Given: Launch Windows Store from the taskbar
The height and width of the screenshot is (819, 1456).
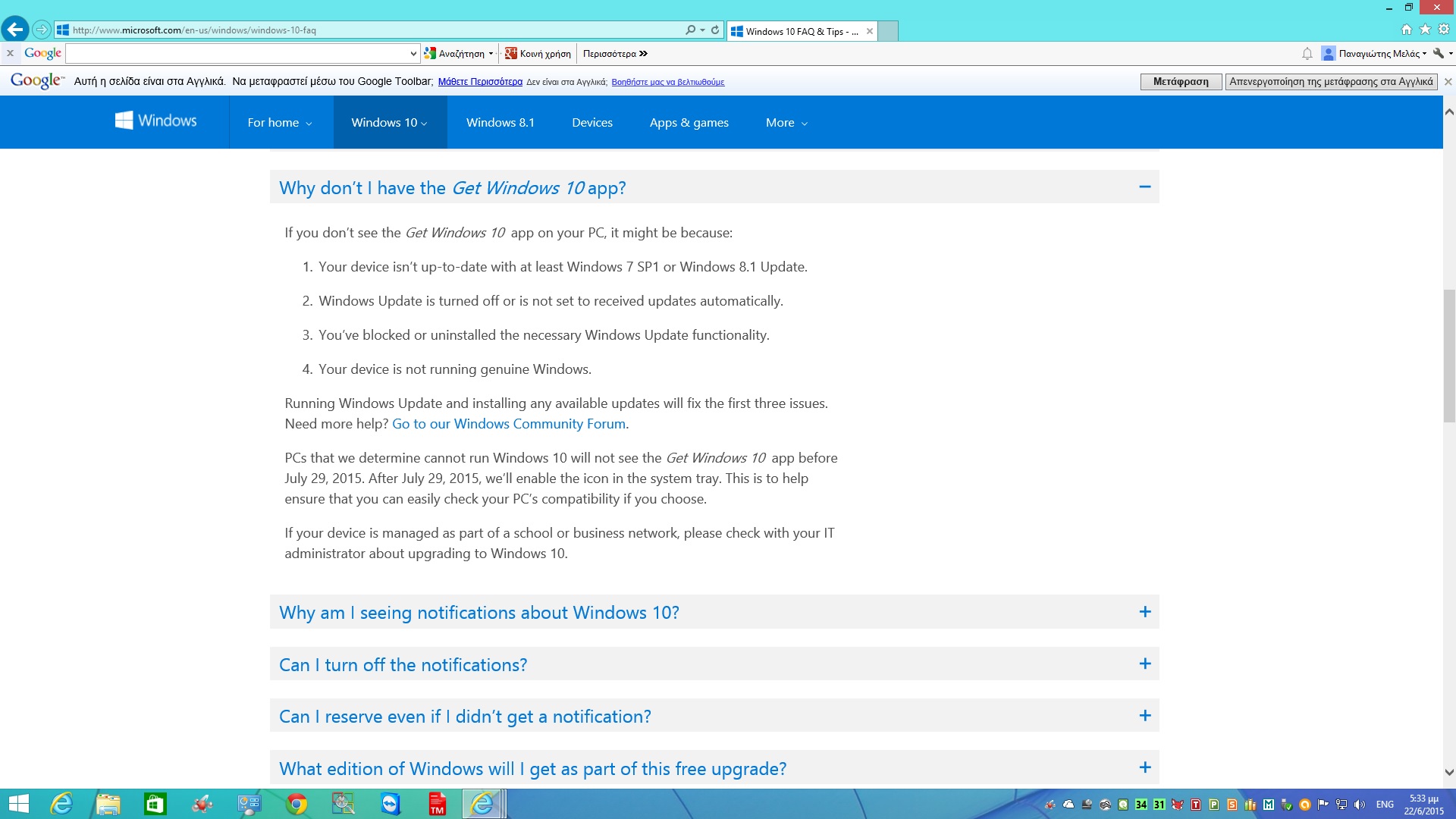Looking at the screenshot, I should coord(155,804).
